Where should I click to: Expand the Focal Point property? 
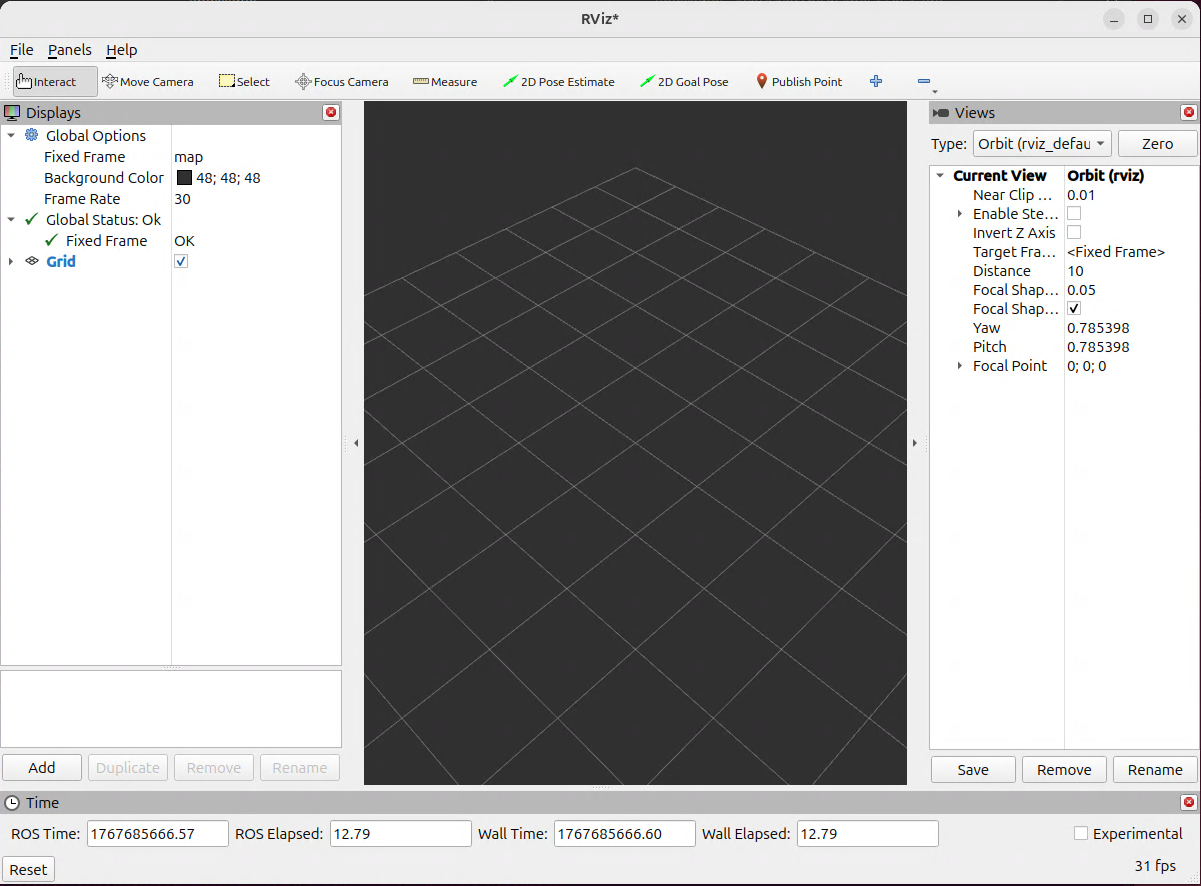pos(960,367)
